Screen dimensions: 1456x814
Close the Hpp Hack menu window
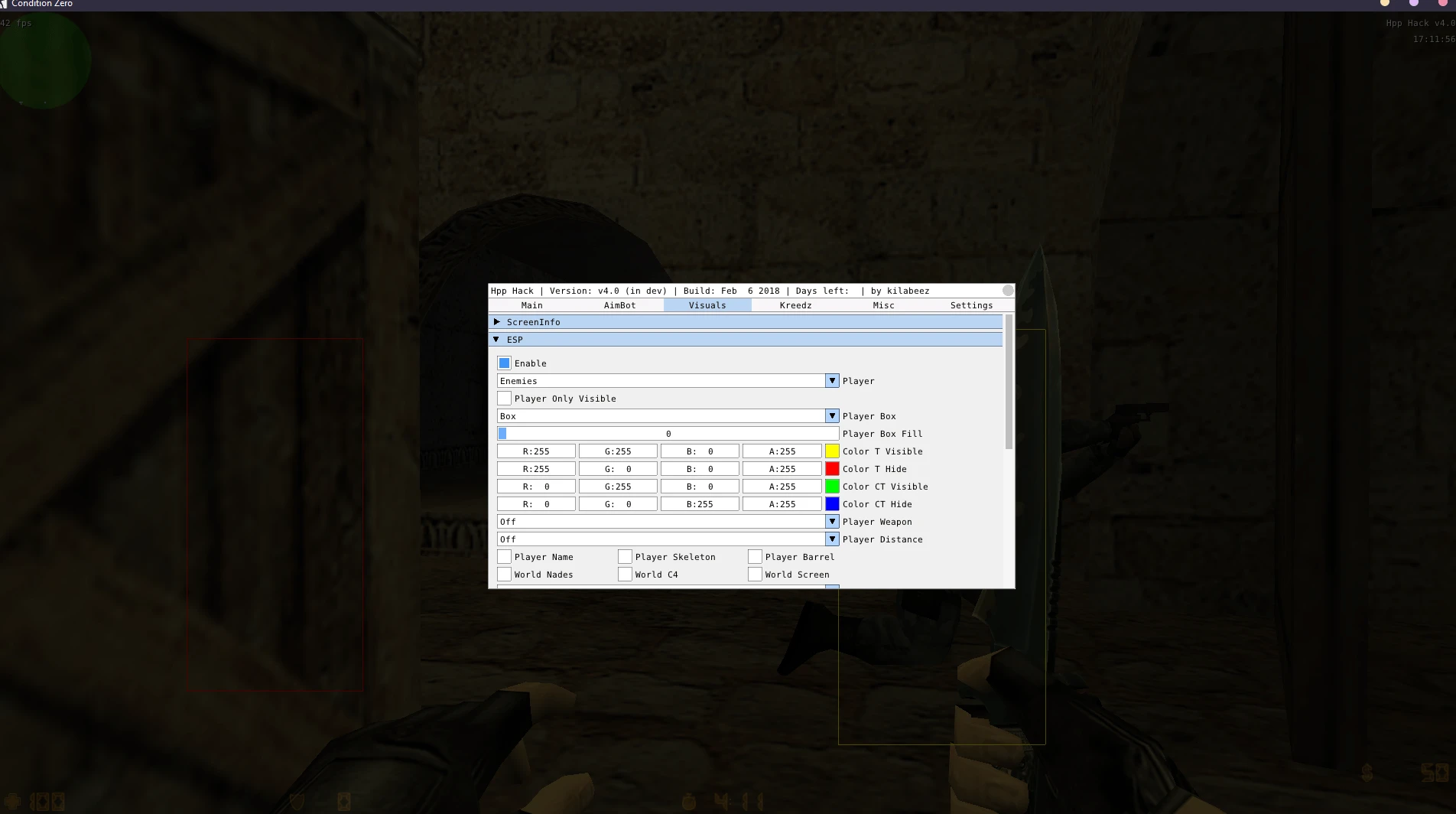coord(1008,291)
